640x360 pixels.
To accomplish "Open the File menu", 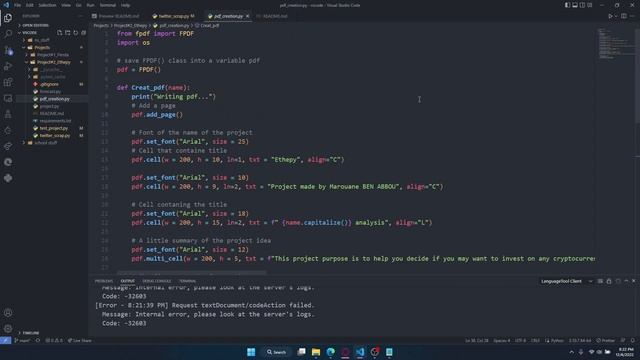I will 18,5.
